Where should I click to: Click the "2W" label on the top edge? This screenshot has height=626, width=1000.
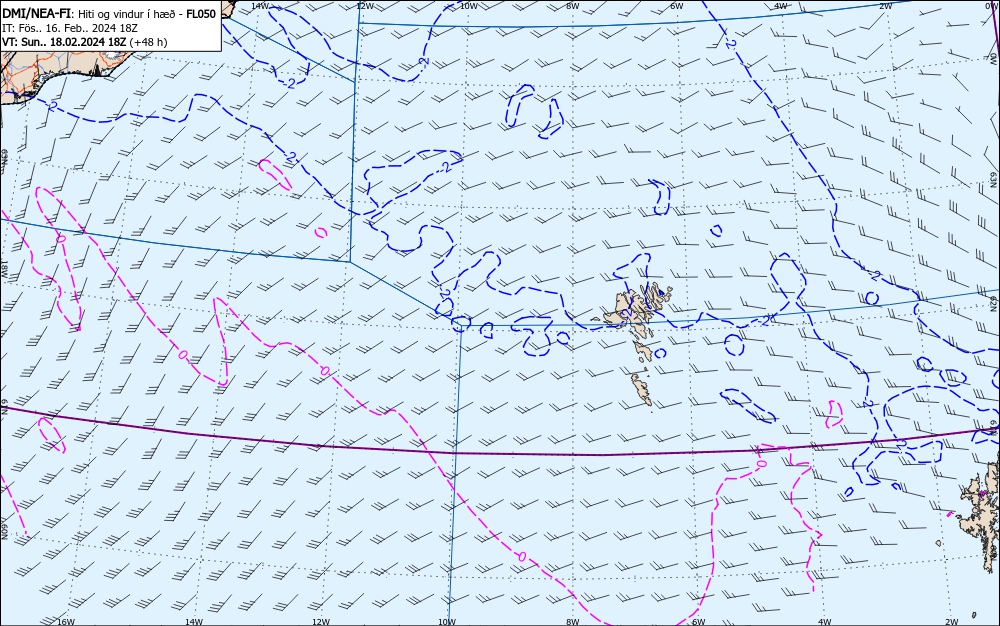click(x=885, y=6)
